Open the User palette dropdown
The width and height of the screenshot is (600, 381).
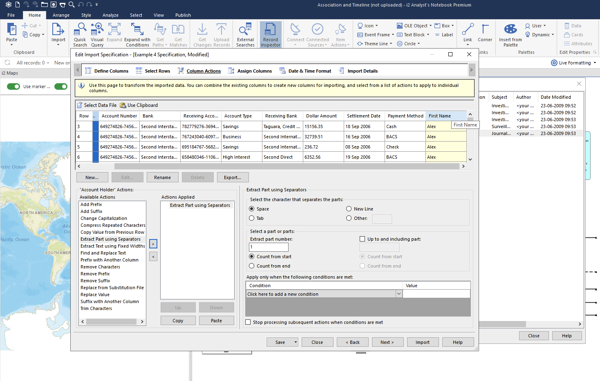pos(545,26)
